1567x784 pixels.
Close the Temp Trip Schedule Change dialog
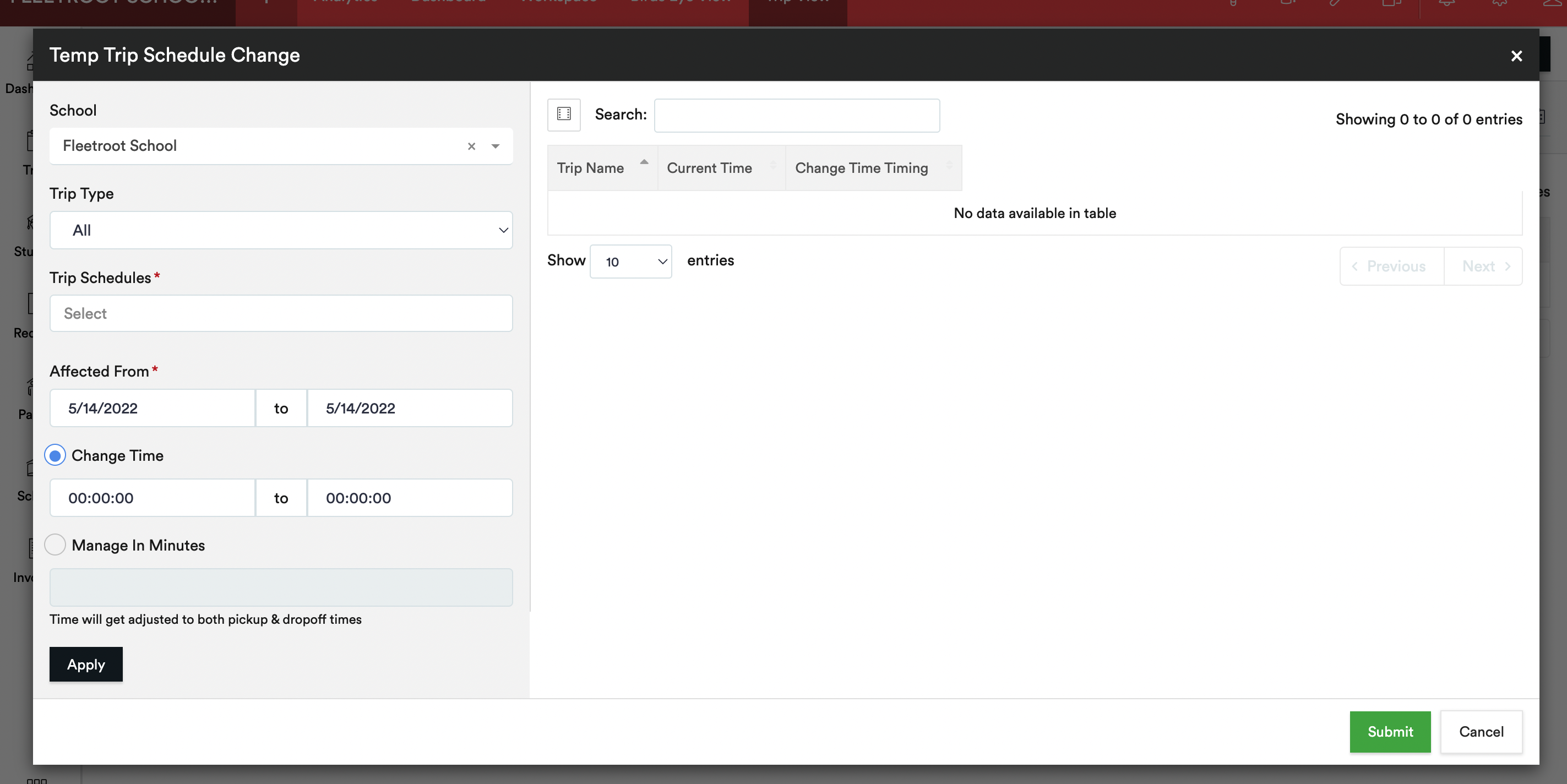[1516, 56]
